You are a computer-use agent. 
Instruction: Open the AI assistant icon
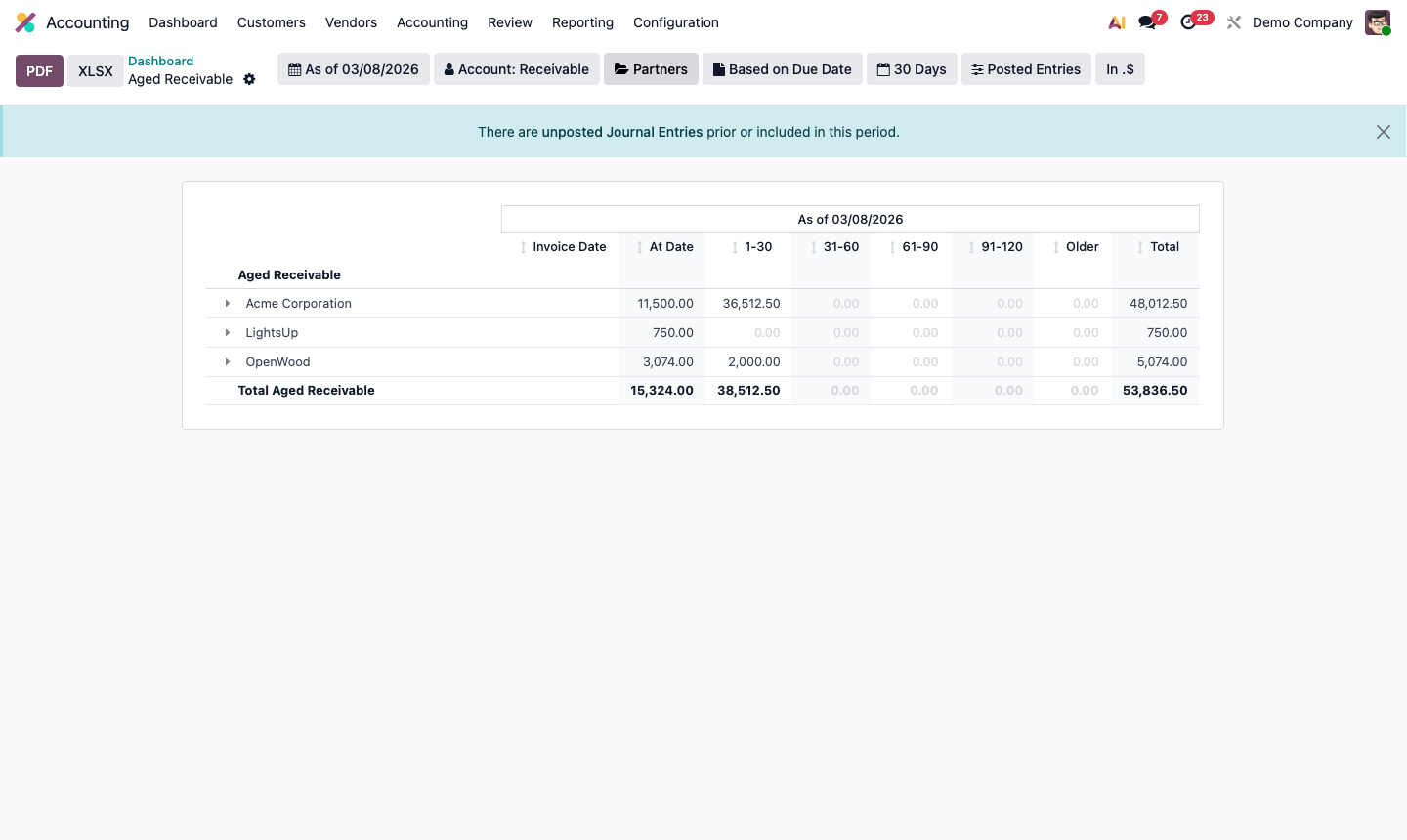click(x=1116, y=21)
